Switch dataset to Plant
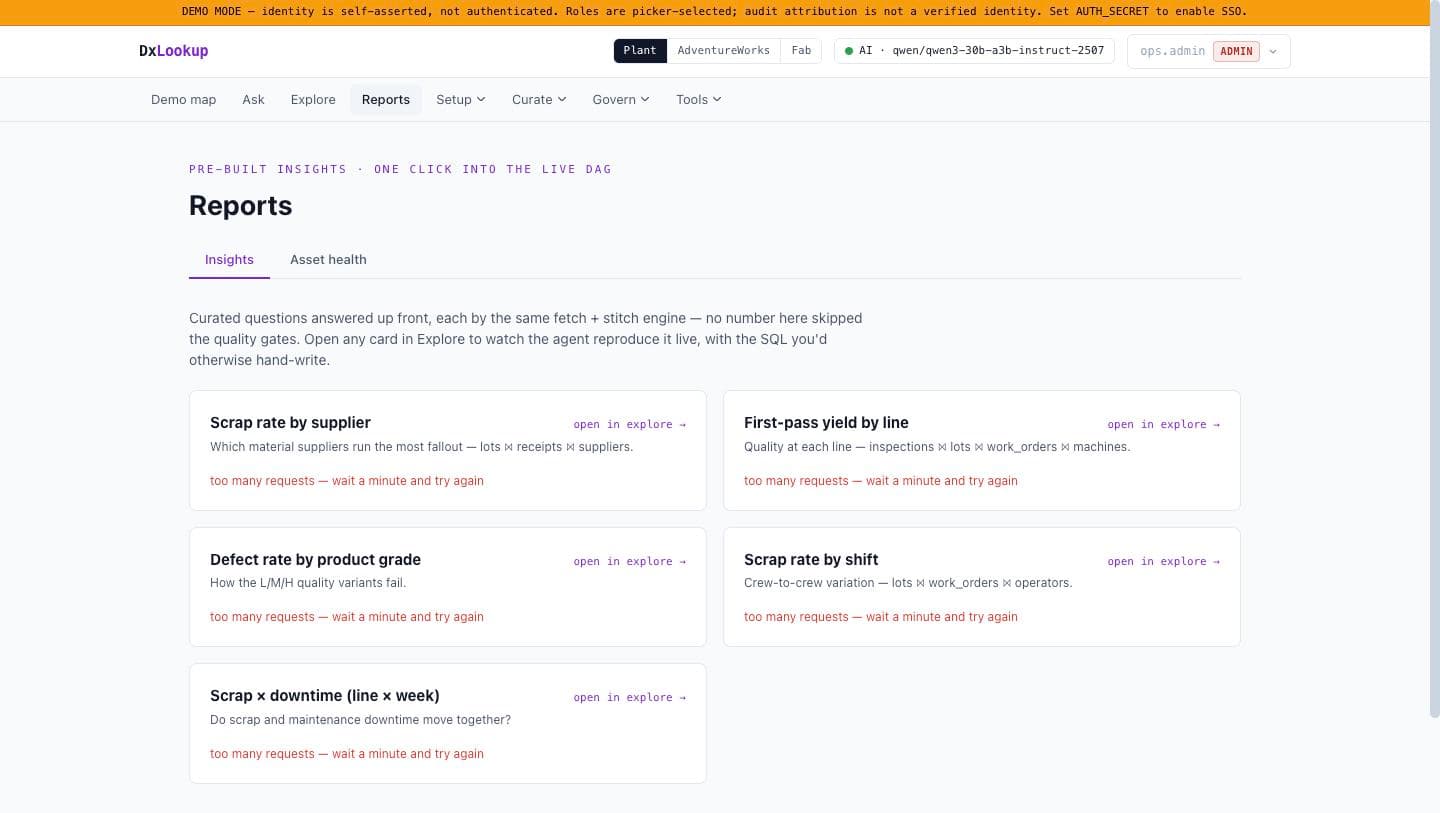This screenshot has height=813, width=1440. 640,51
